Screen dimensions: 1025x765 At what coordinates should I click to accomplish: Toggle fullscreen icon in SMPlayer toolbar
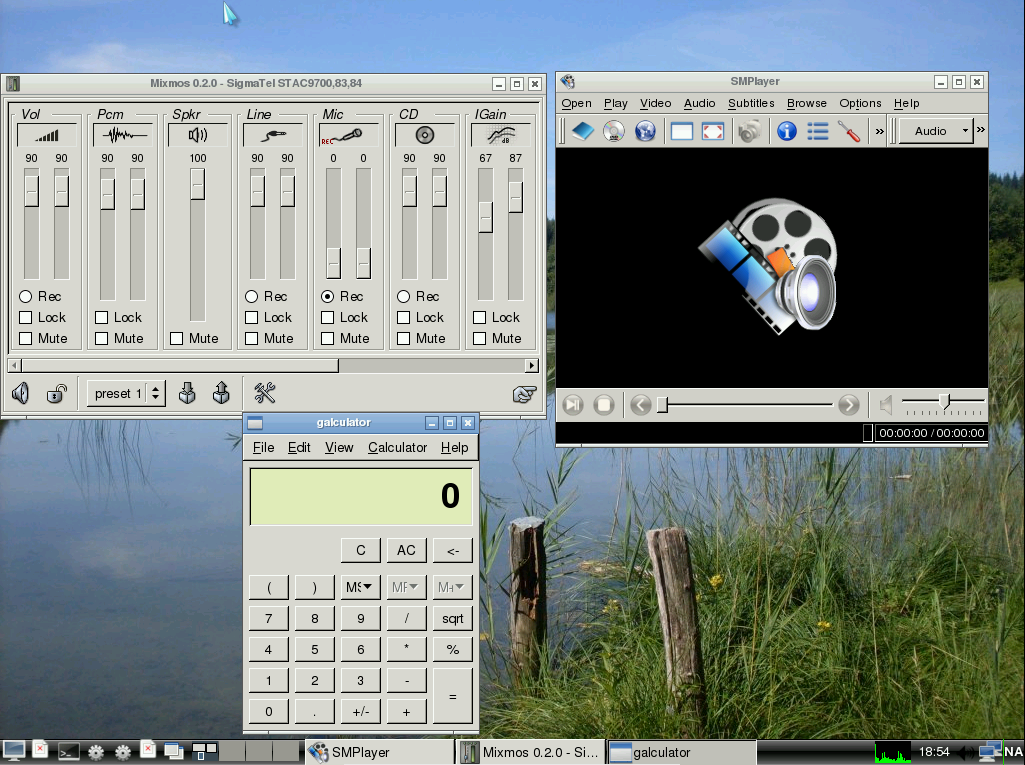(713, 131)
